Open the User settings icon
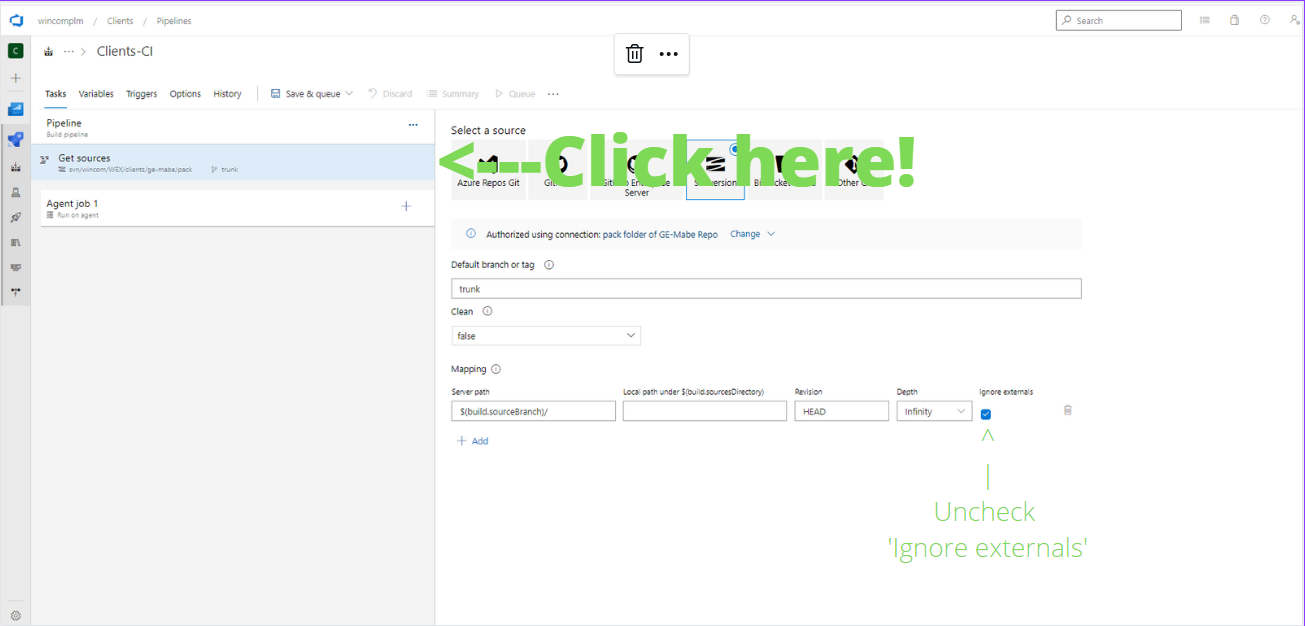Screen dimensions: 1305x626 1295,20
